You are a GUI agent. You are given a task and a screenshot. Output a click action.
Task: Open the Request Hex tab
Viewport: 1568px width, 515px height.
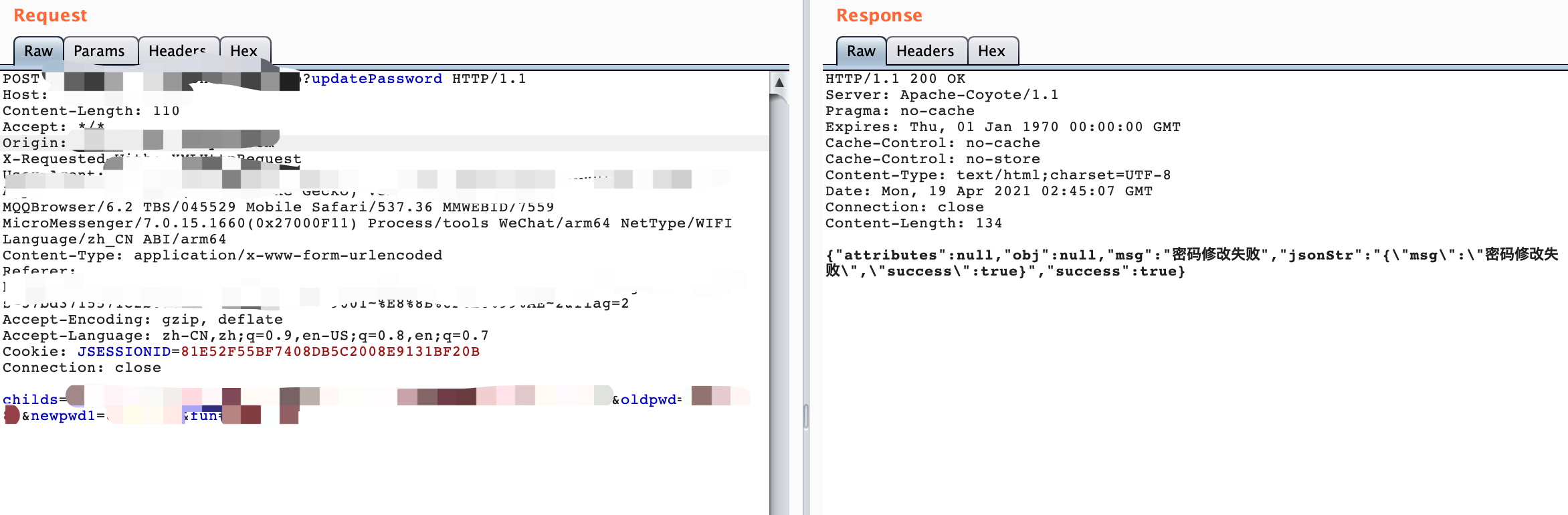244,51
